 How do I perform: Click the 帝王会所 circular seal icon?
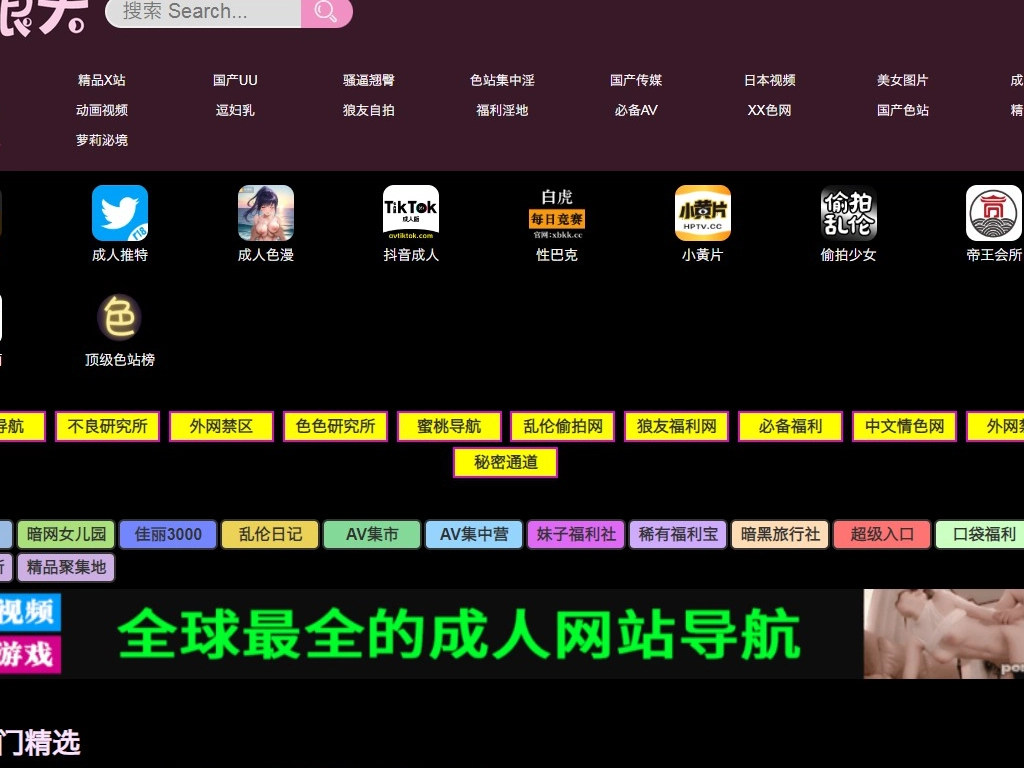(993, 213)
